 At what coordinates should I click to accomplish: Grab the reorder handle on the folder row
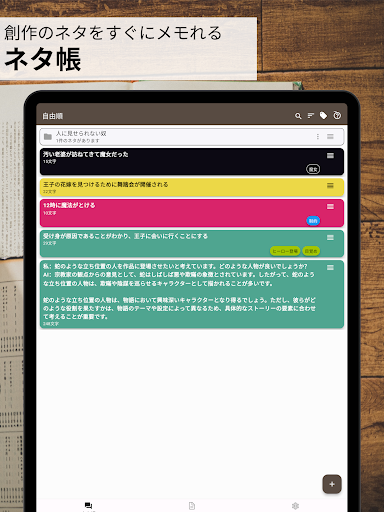click(x=330, y=136)
